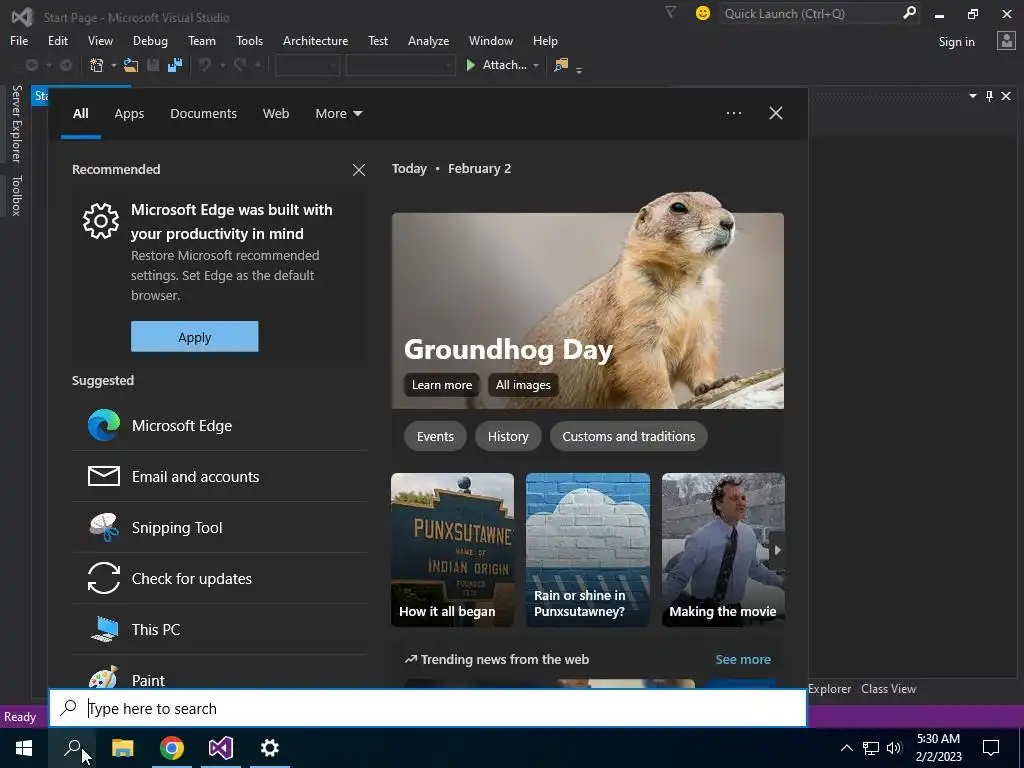Open the How it all began card
Image resolution: width=1024 pixels, height=768 pixels.
453,550
